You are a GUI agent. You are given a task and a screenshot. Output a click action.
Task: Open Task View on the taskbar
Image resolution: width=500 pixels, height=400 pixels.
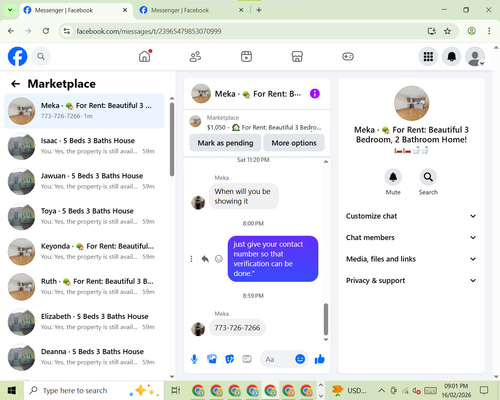click(176, 390)
